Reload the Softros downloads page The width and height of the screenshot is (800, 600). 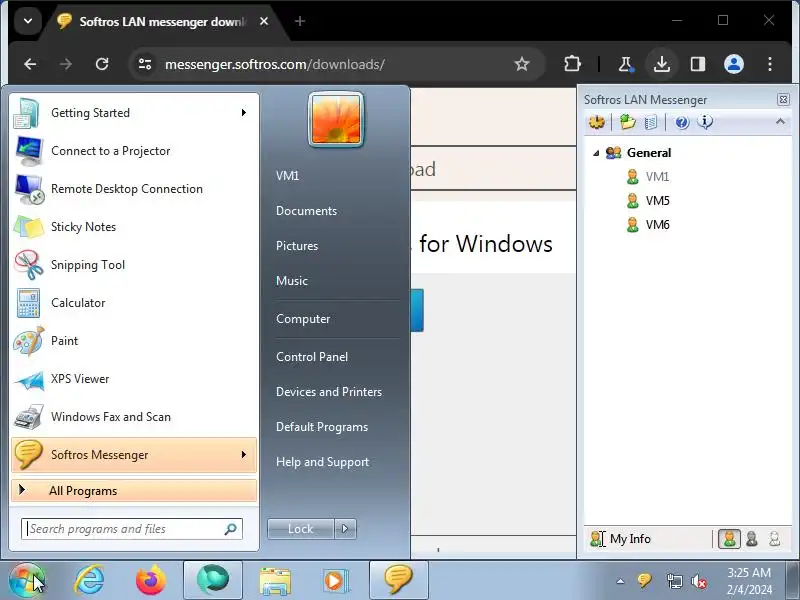[102, 64]
